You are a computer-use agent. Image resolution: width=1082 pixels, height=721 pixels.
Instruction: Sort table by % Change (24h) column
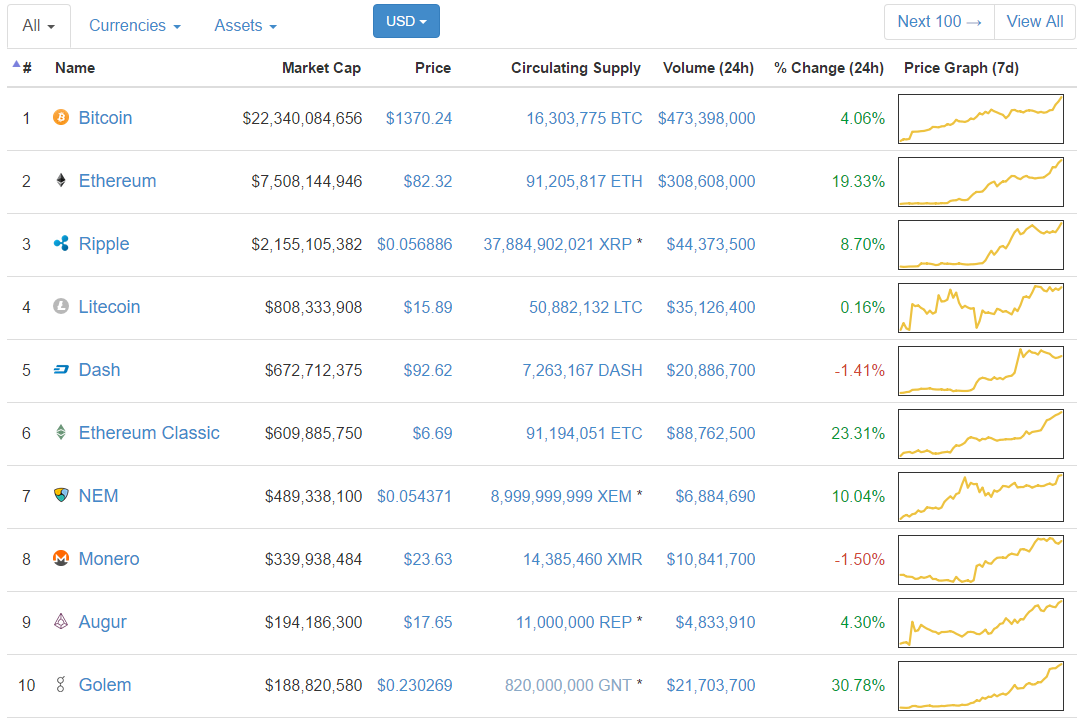pyautogui.click(x=829, y=68)
